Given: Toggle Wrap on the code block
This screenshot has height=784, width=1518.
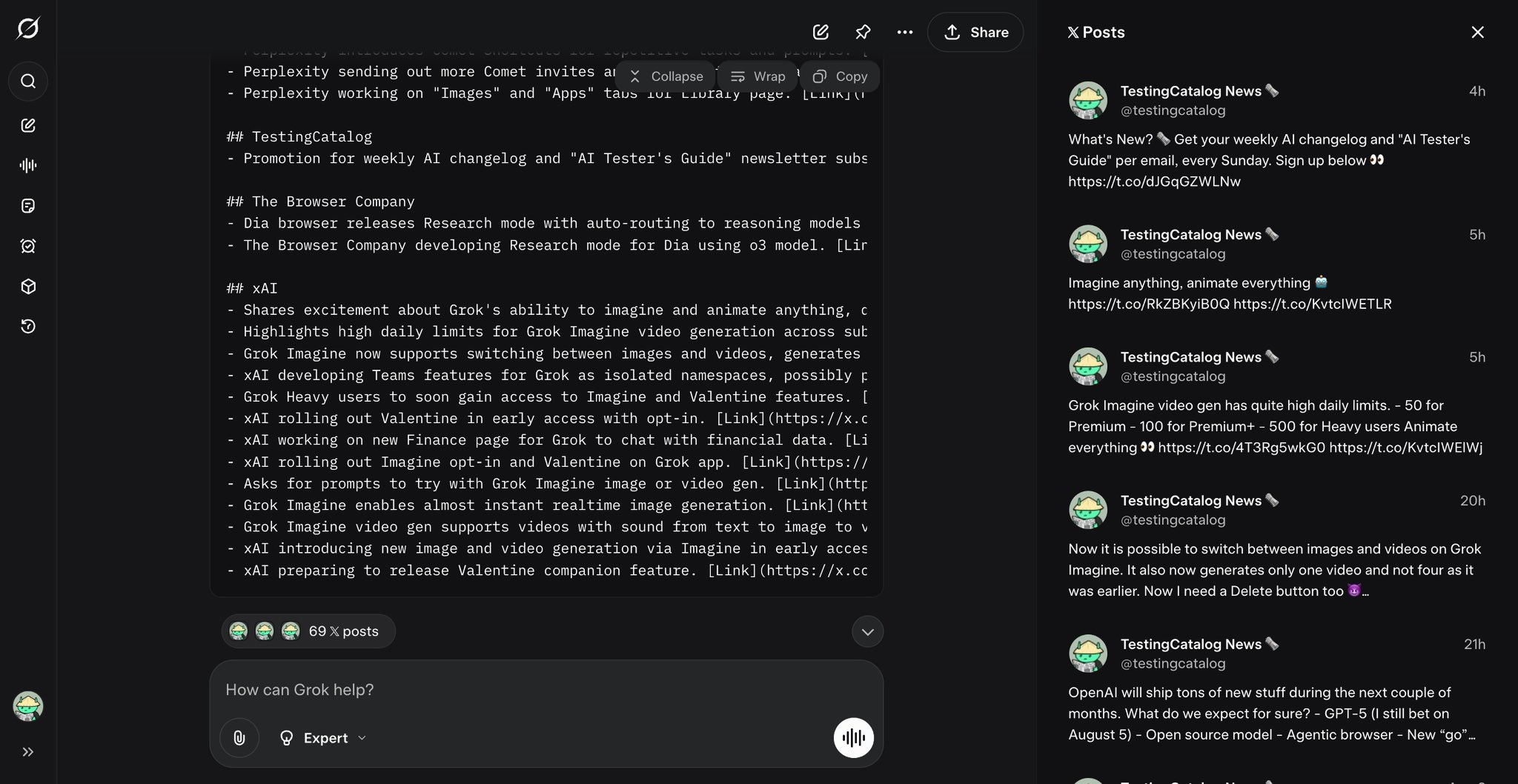Looking at the screenshot, I should pyautogui.click(x=758, y=76).
